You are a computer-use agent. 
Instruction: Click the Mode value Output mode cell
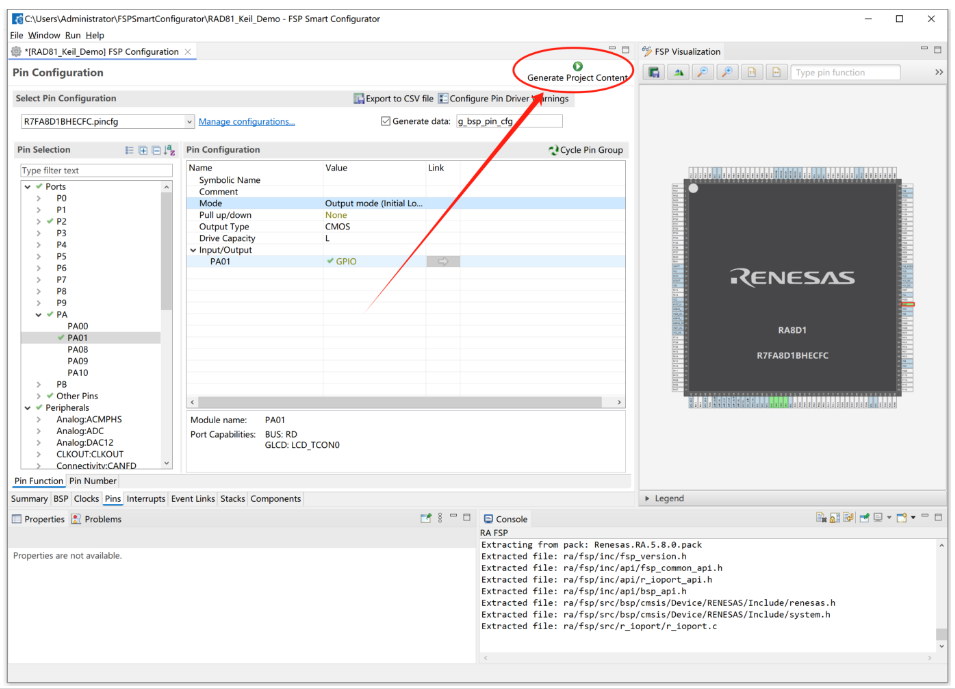click(373, 203)
